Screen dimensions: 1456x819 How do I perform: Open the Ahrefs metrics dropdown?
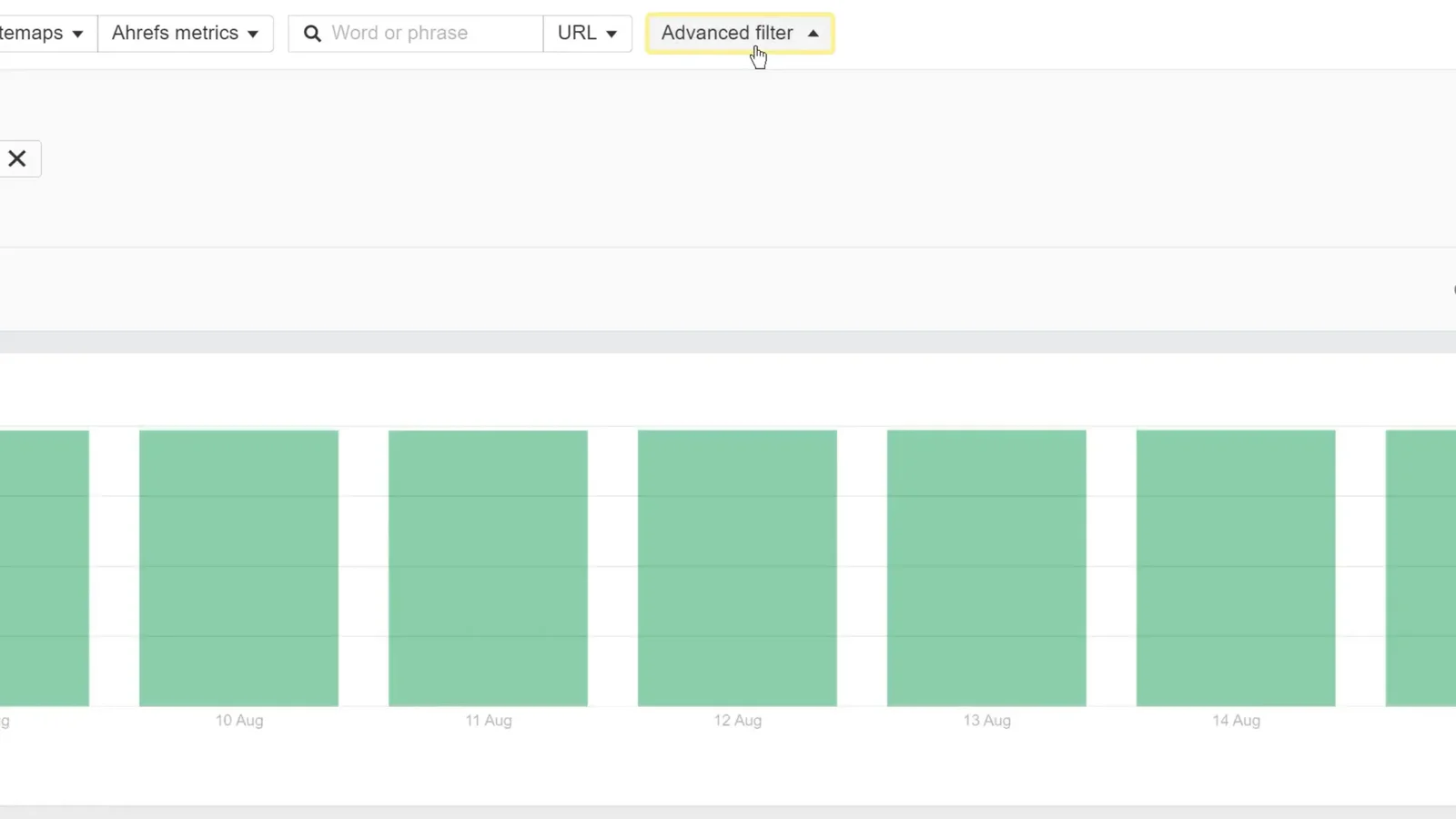(x=185, y=34)
